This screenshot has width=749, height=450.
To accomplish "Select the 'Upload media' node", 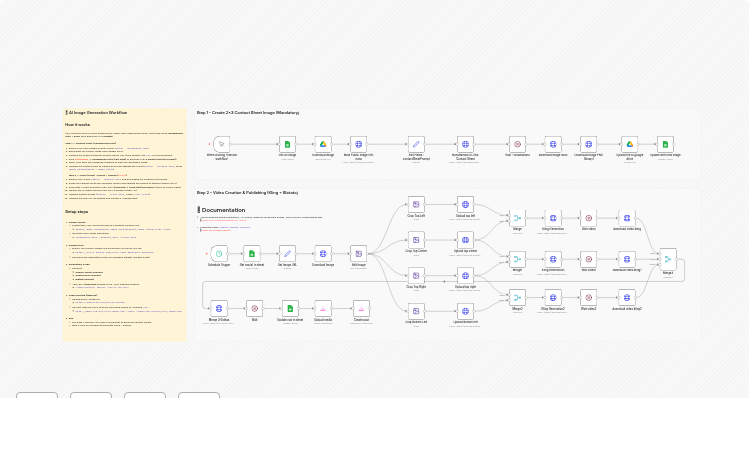I will pyautogui.click(x=323, y=309).
